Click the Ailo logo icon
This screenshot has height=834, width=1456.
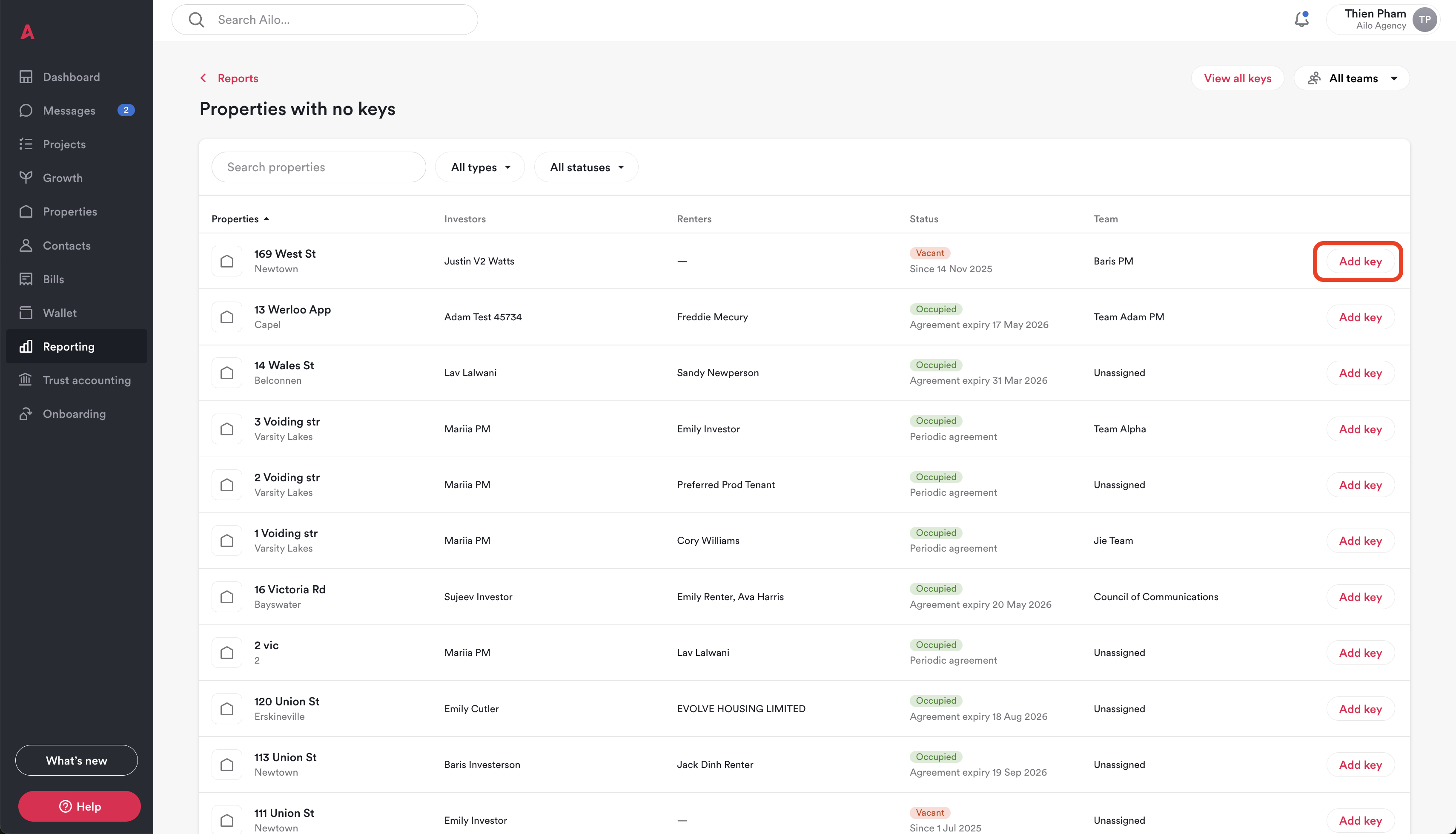(x=28, y=32)
